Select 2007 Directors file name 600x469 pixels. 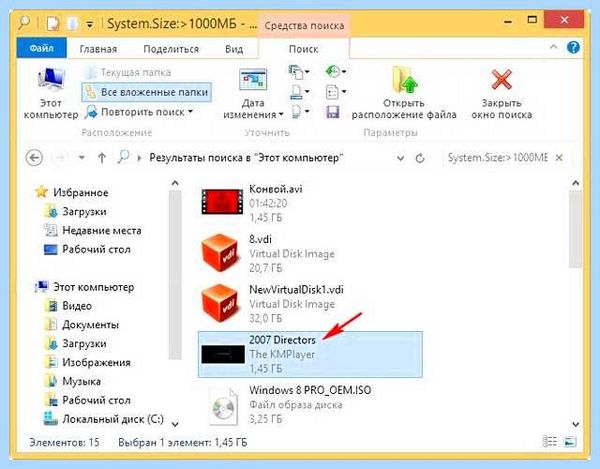coord(282,340)
